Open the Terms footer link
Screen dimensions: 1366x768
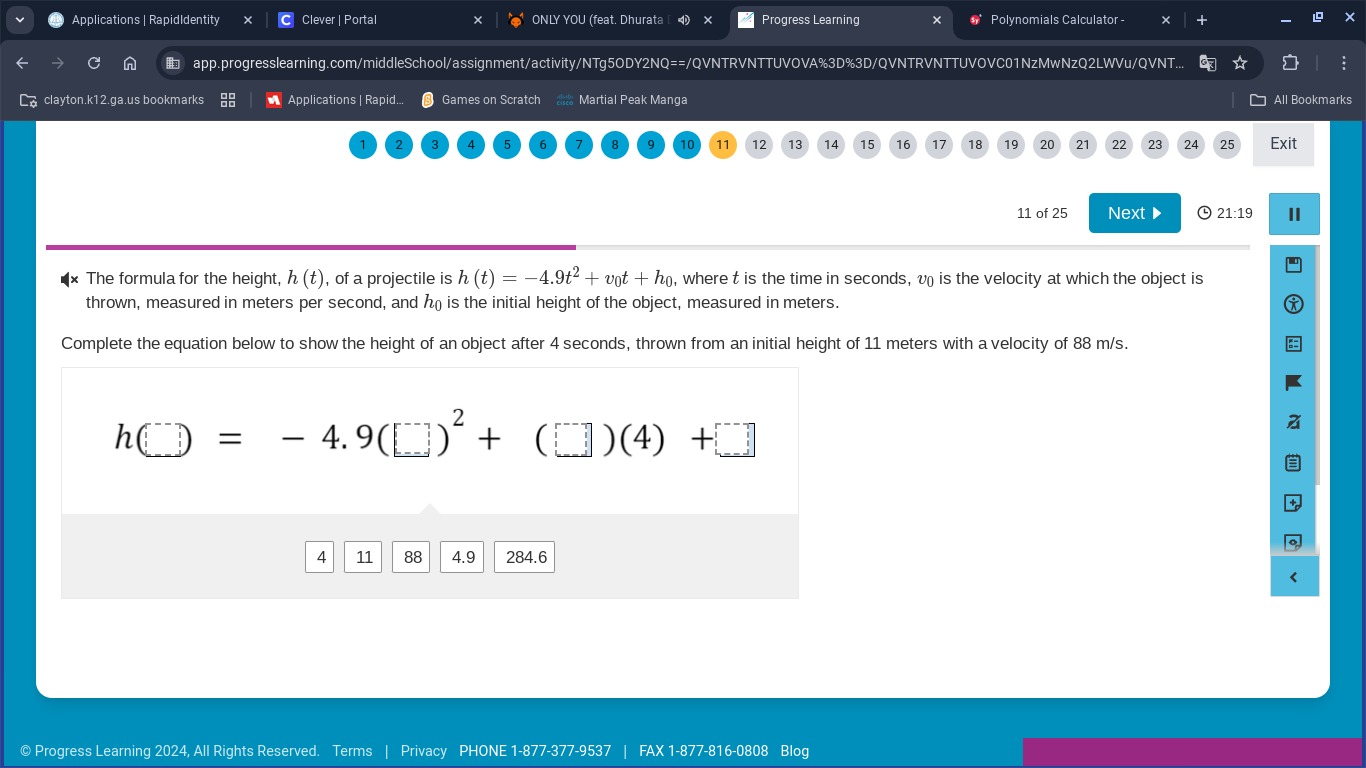[352, 751]
